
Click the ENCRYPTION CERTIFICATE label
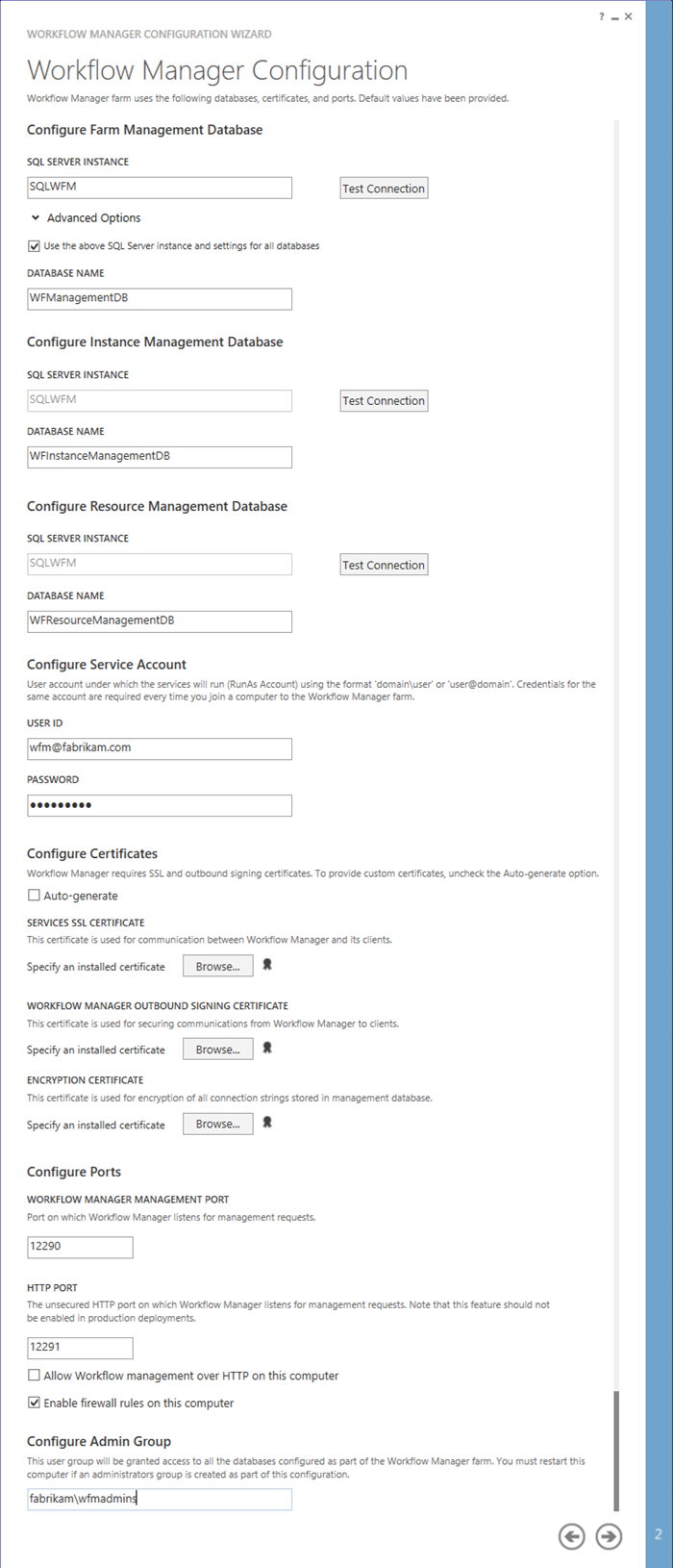point(86,1080)
